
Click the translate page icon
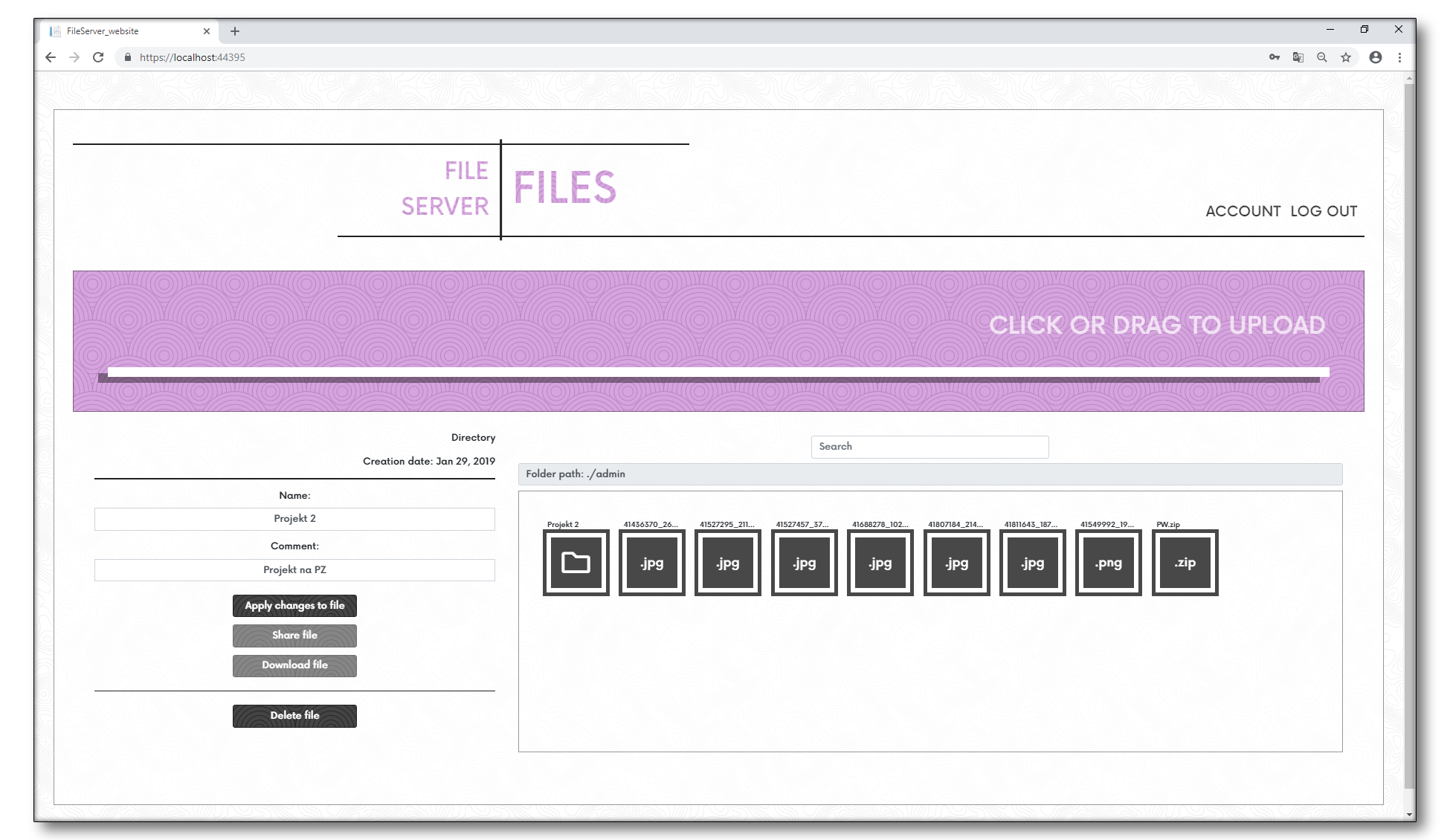pyautogui.click(x=1298, y=57)
